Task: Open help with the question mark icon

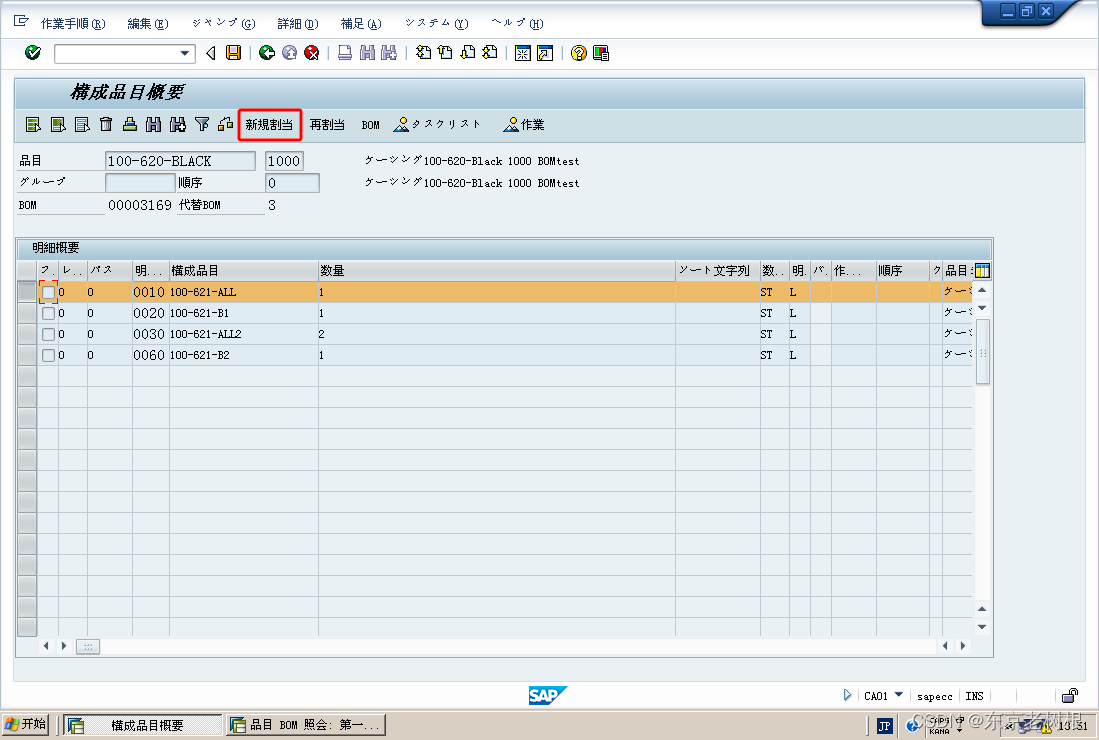Action: tap(578, 53)
